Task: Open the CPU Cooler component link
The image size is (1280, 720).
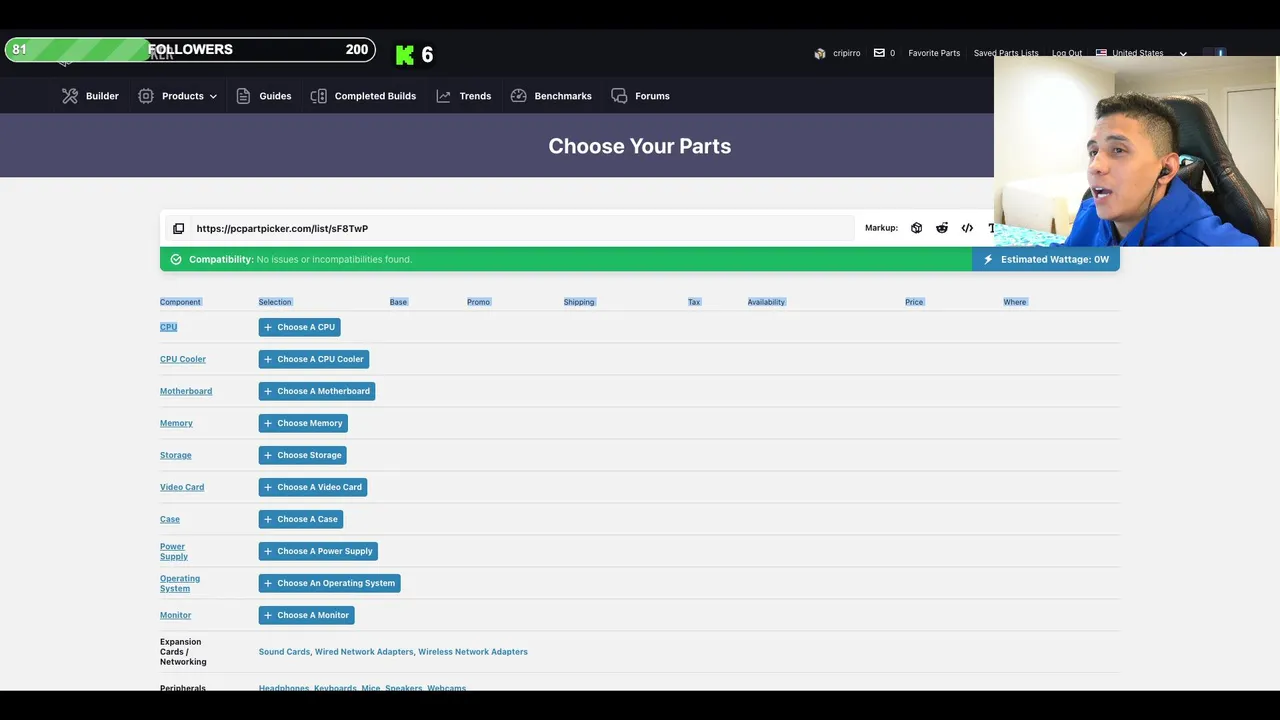Action: coord(183,359)
